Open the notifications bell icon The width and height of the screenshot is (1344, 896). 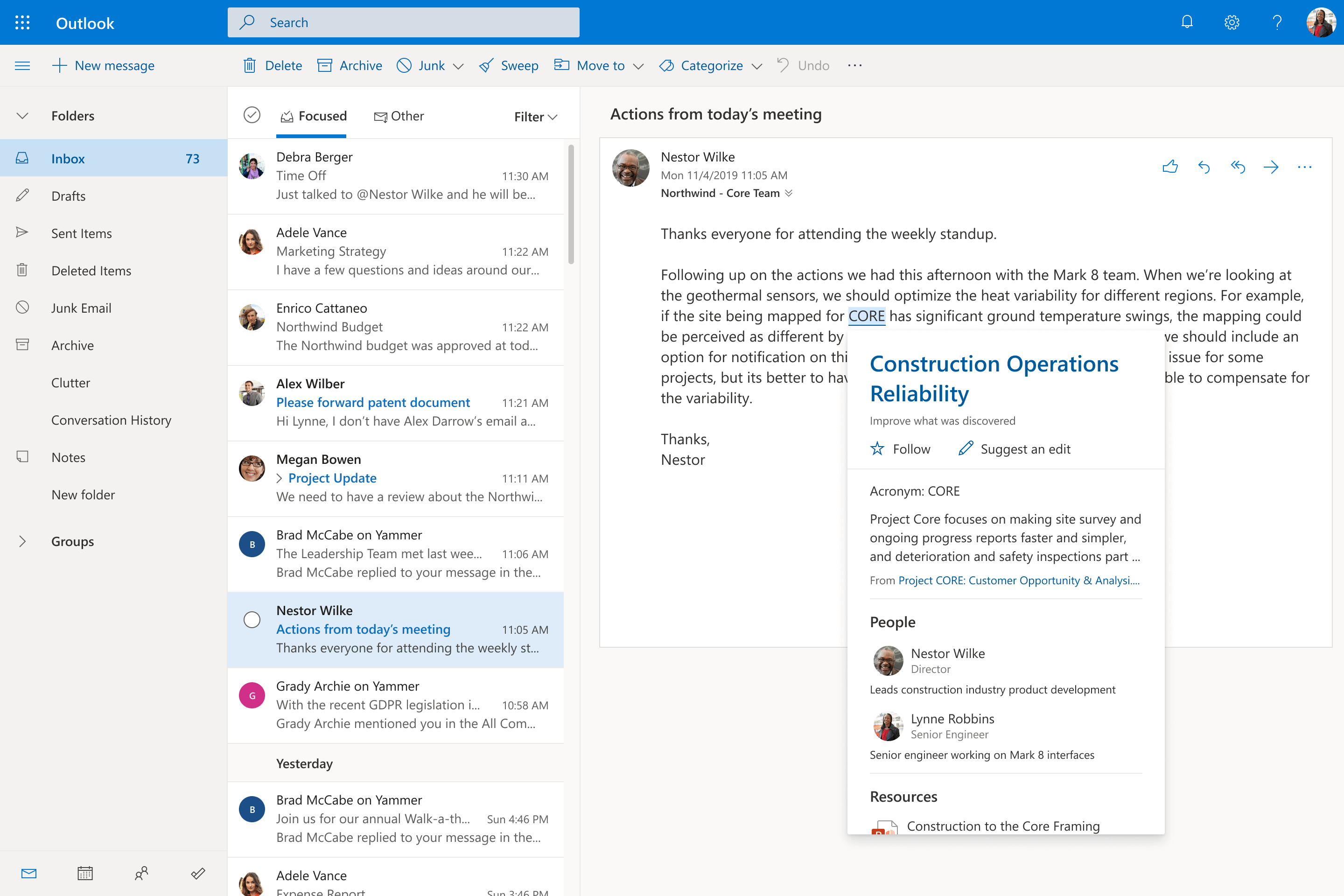point(1187,22)
